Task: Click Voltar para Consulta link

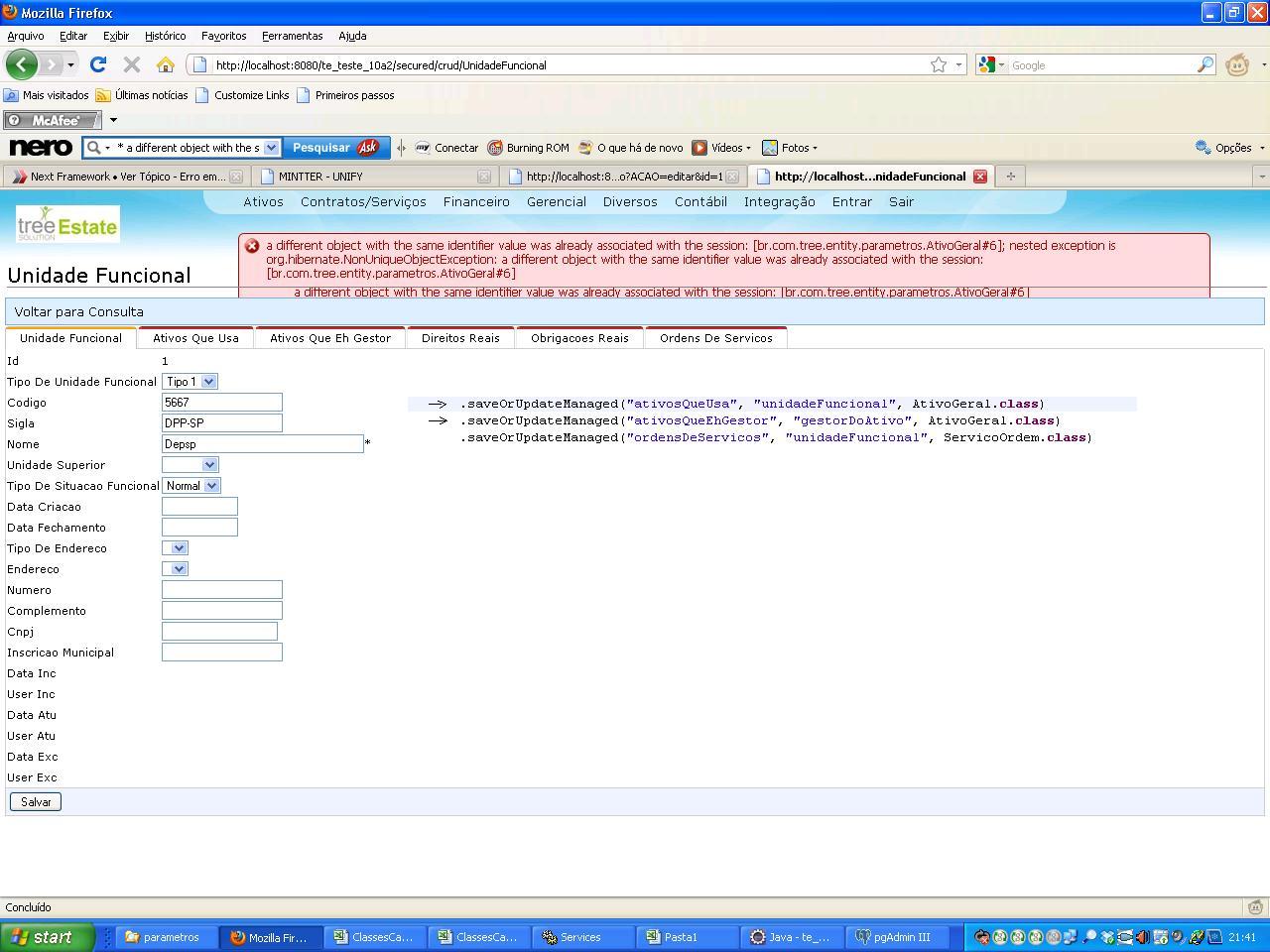Action: [x=78, y=311]
